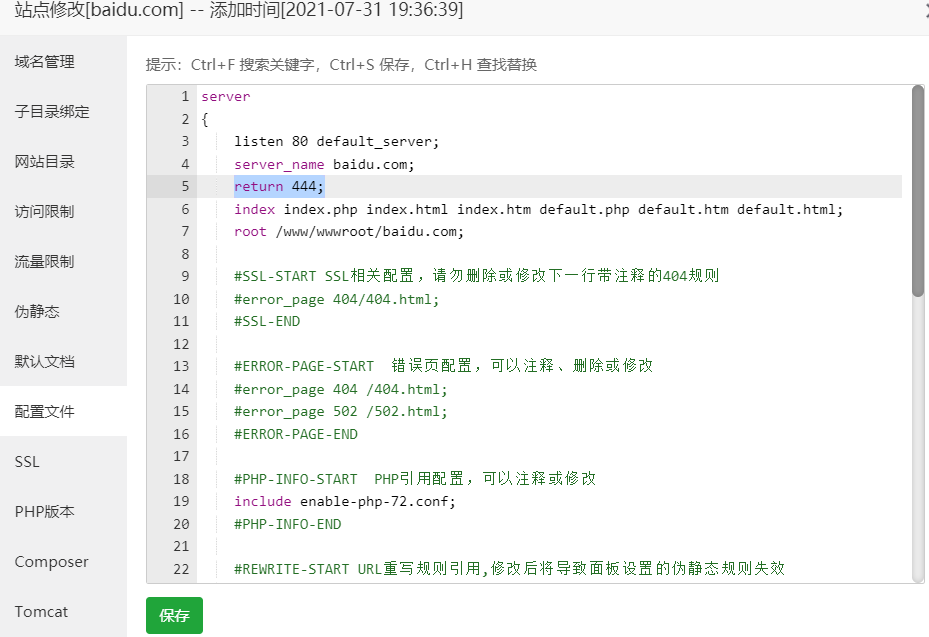Viewport: 929px width, 637px height.
Task: Click the 配置文件 tab
Action: click(45, 412)
